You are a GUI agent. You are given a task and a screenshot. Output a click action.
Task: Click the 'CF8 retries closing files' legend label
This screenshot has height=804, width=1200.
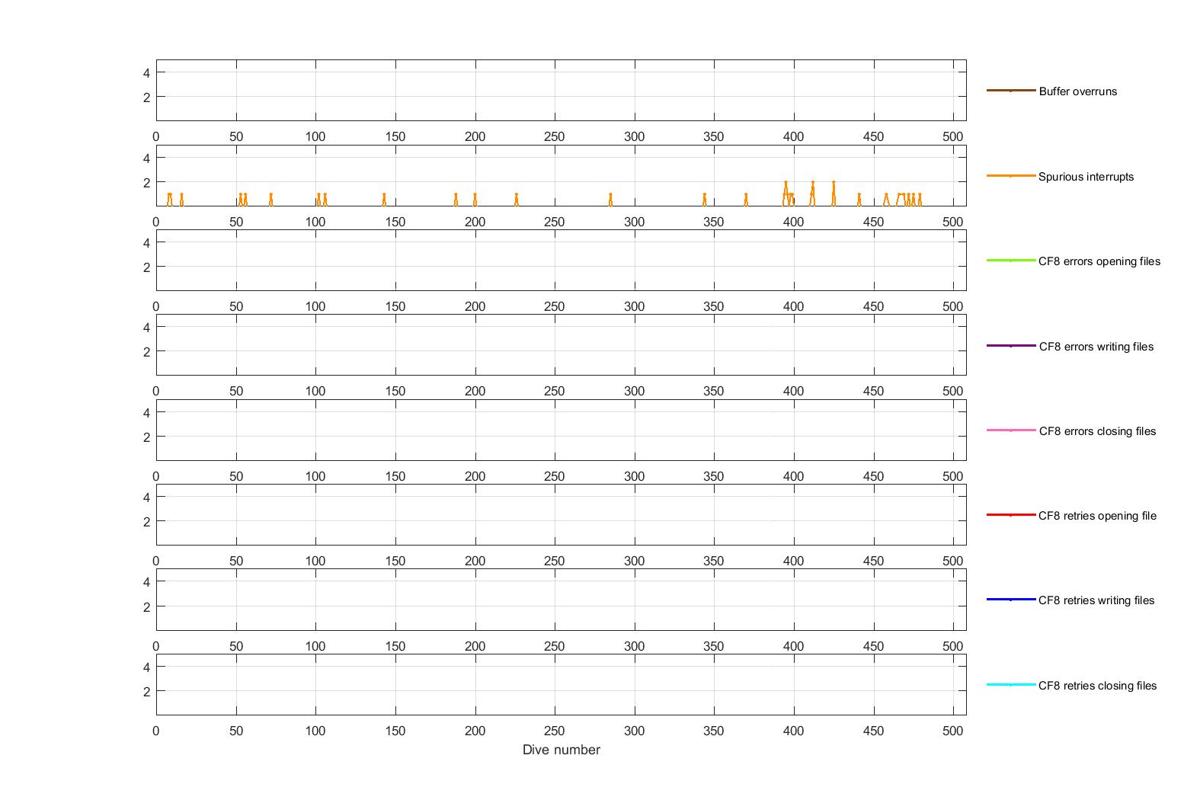[1097, 686]
